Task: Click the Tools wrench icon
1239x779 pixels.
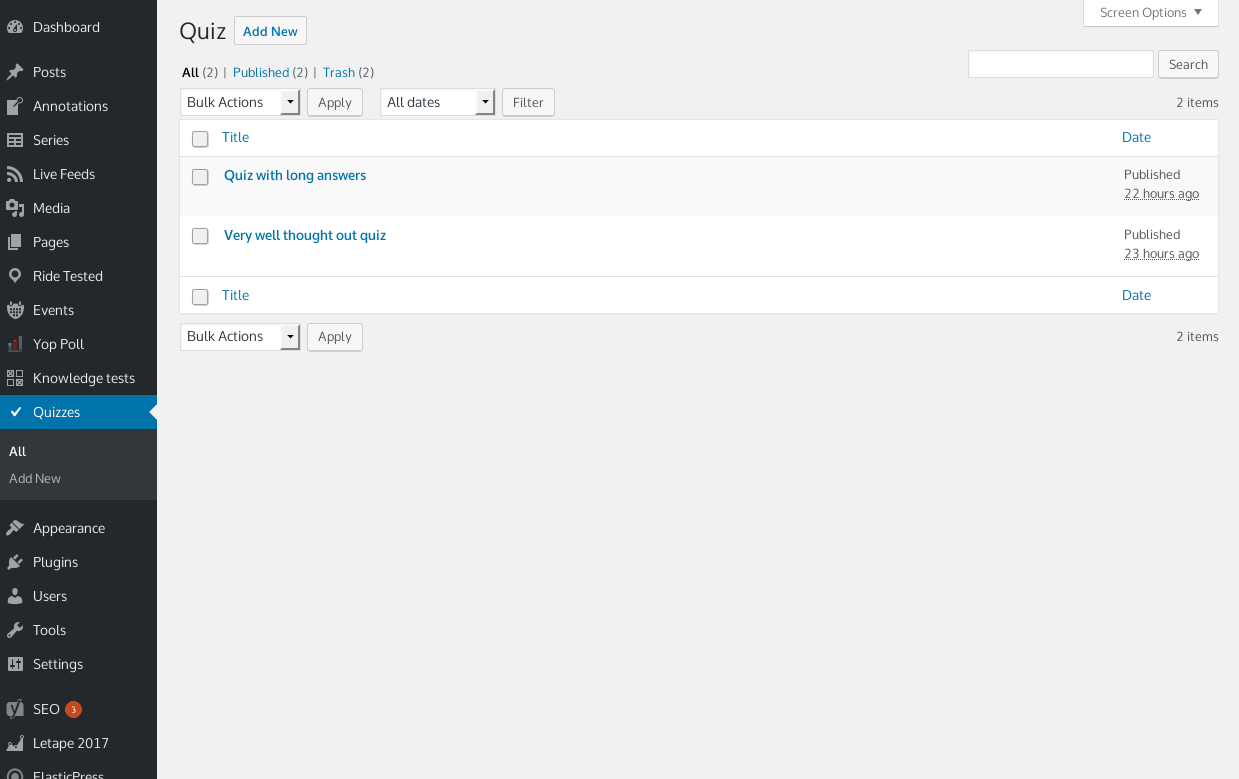Action: pyautogui.click(x=15, y=630)
